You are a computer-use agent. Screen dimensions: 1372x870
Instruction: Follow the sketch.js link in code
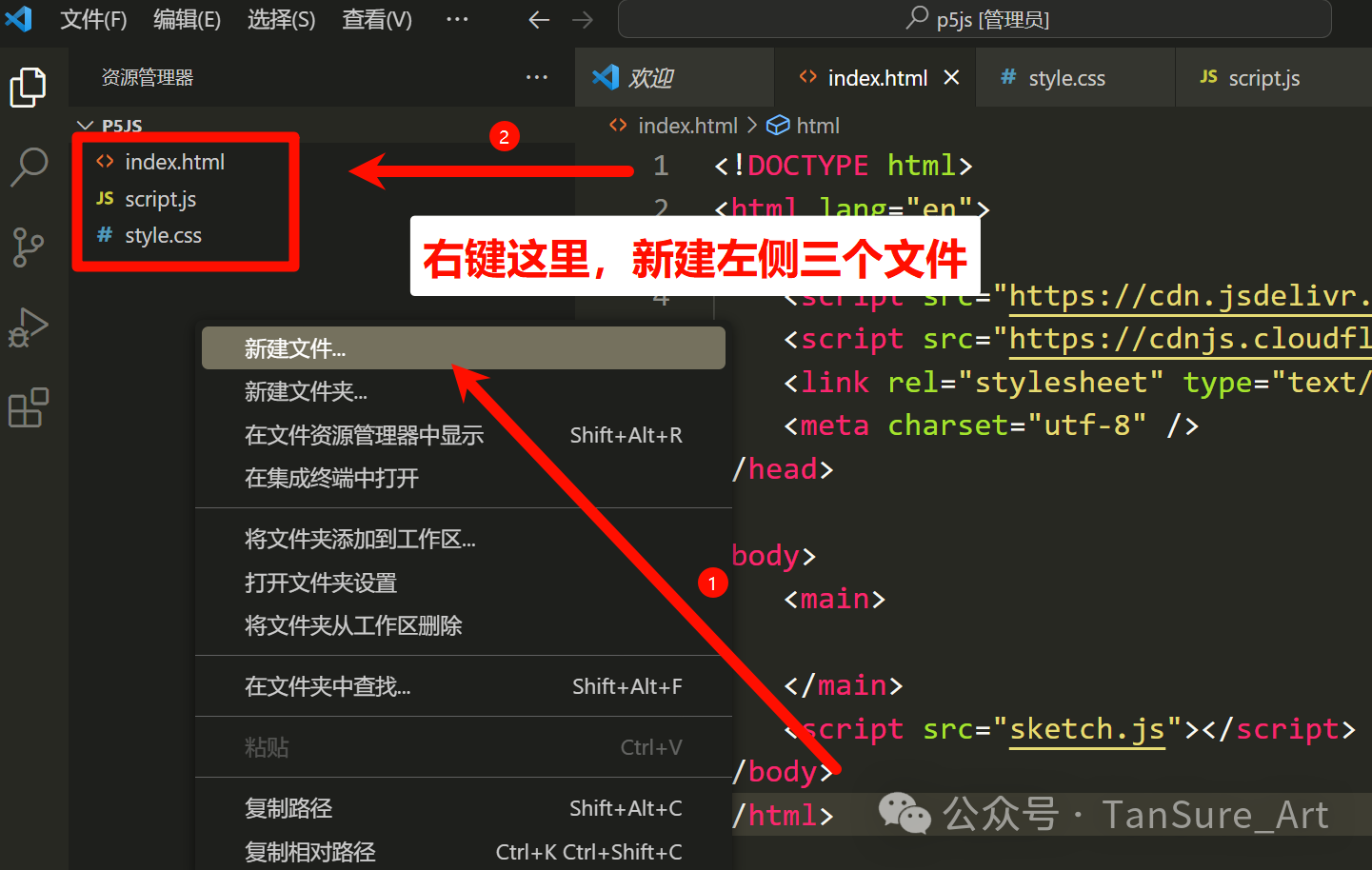pos(1086,729)
